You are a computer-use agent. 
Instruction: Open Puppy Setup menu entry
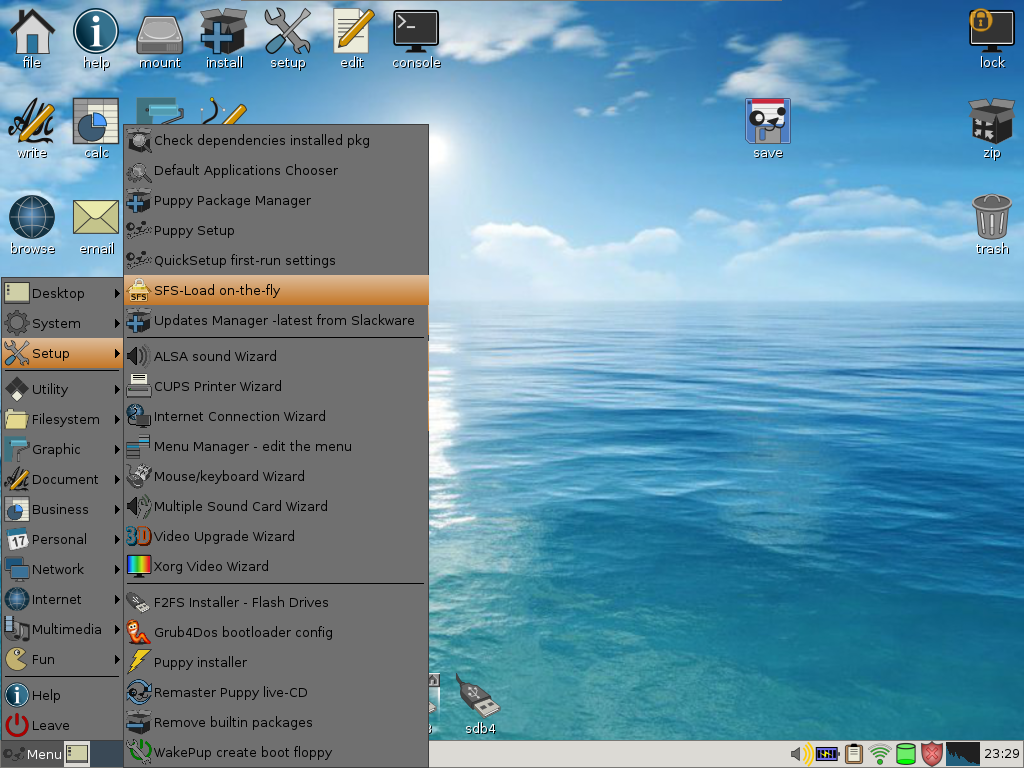click(x=276, y=231)
